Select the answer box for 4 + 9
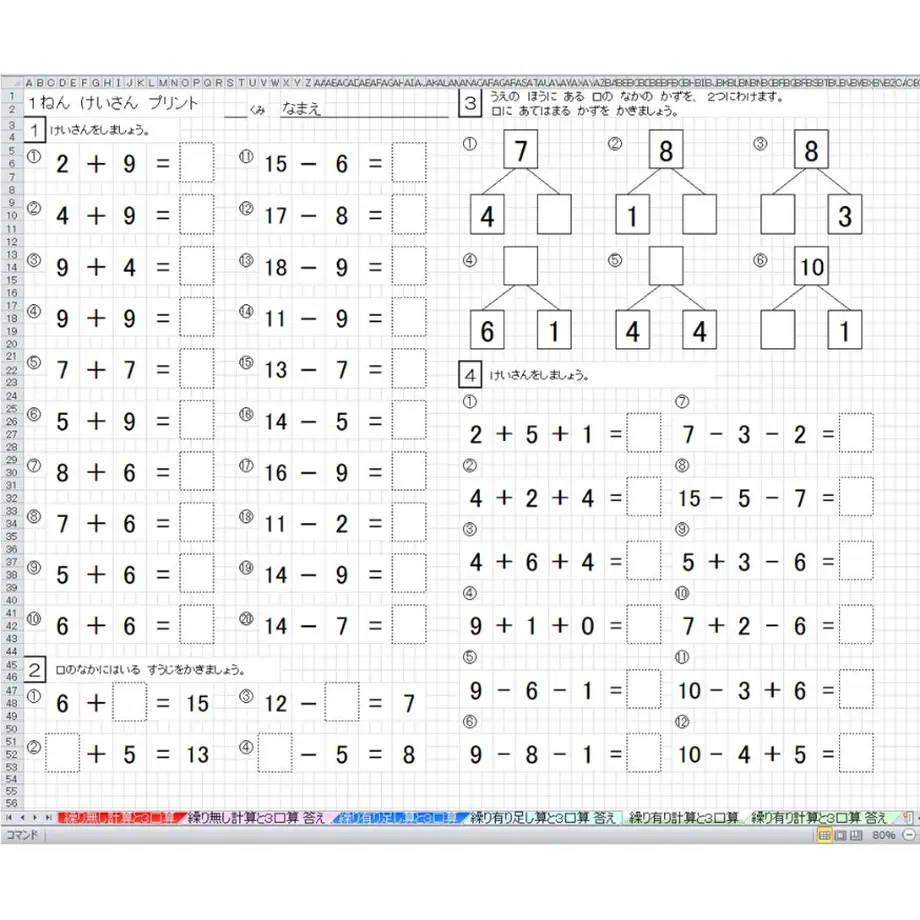This screenshot has height=920, width=920. (197, 214)
